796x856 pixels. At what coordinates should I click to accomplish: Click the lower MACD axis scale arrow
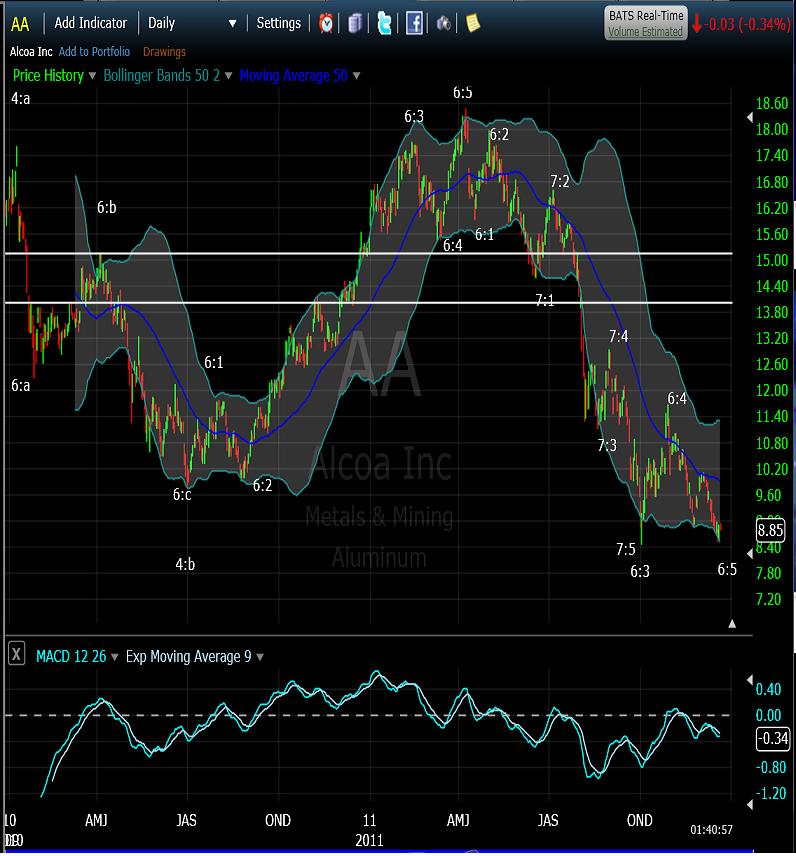(x=750, y=804)
